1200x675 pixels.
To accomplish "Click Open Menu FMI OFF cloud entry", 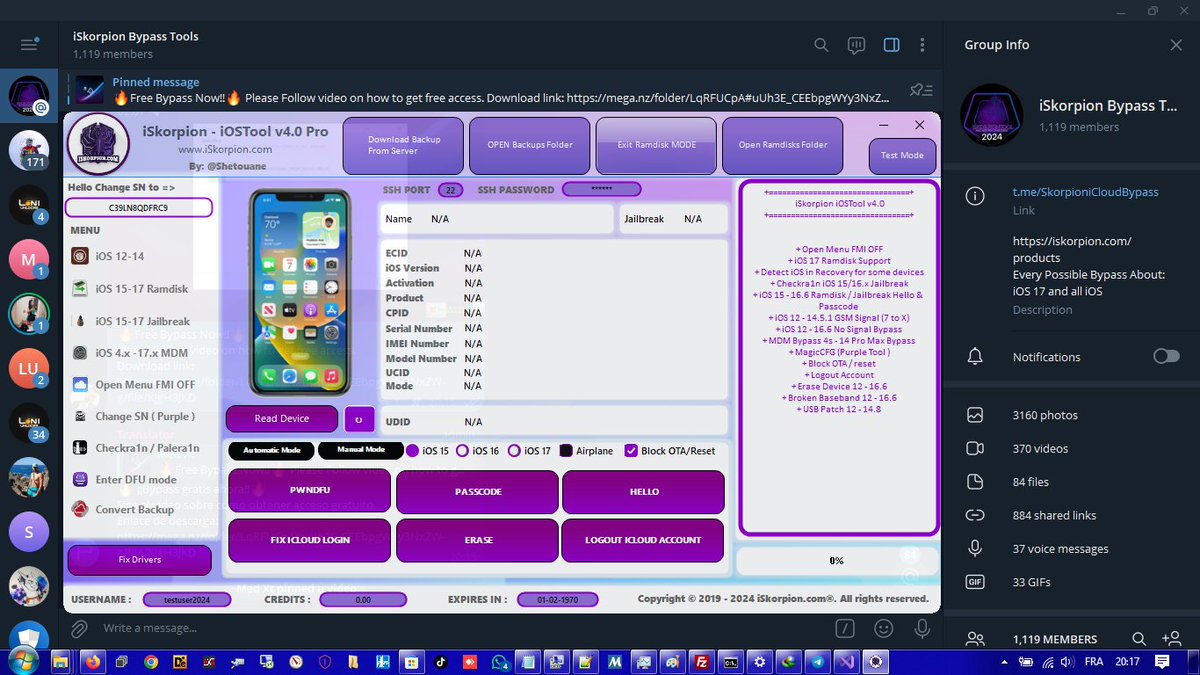I will coord(133,385).
